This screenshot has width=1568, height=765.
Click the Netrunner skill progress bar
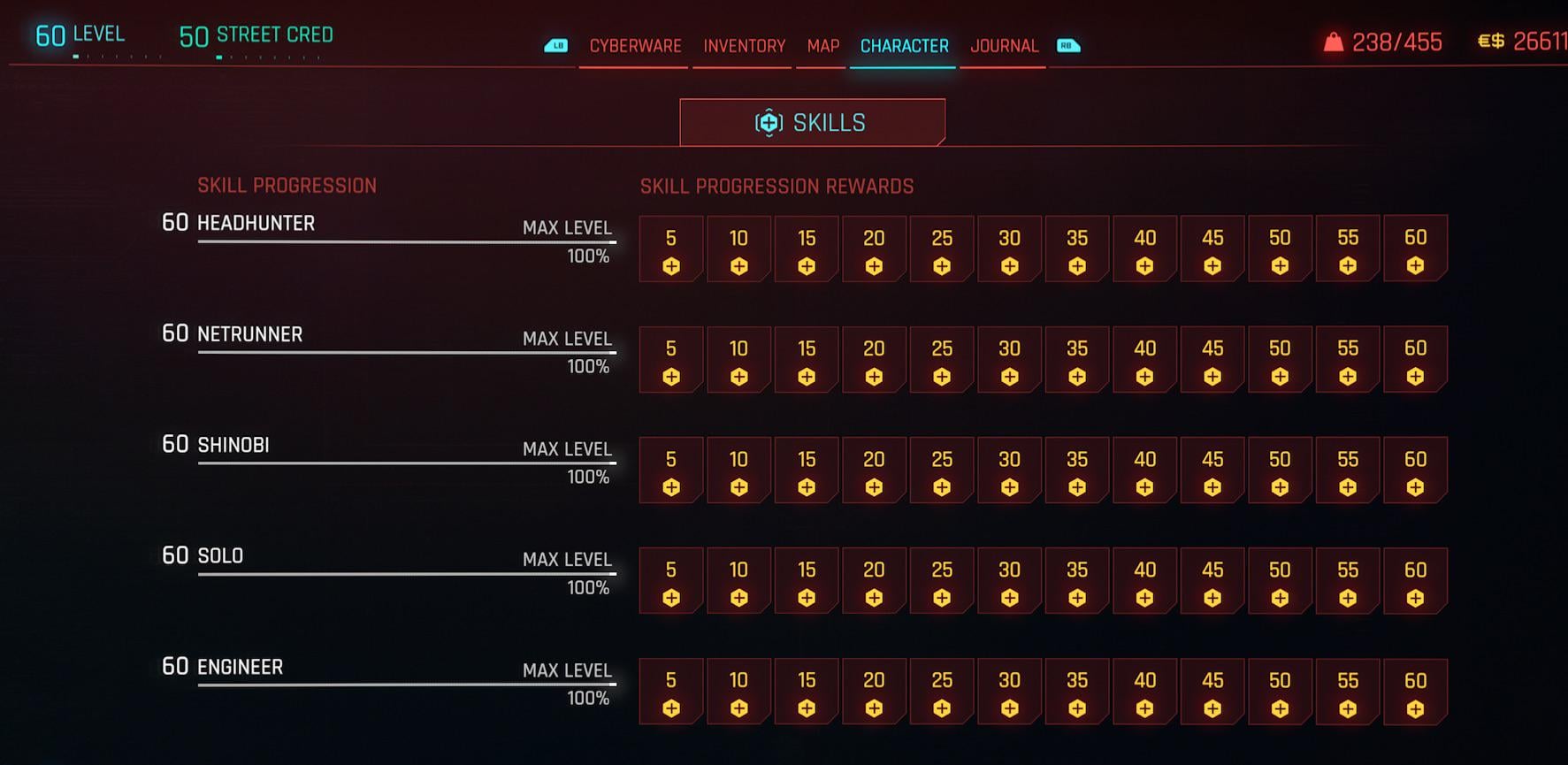click(407, 352)
